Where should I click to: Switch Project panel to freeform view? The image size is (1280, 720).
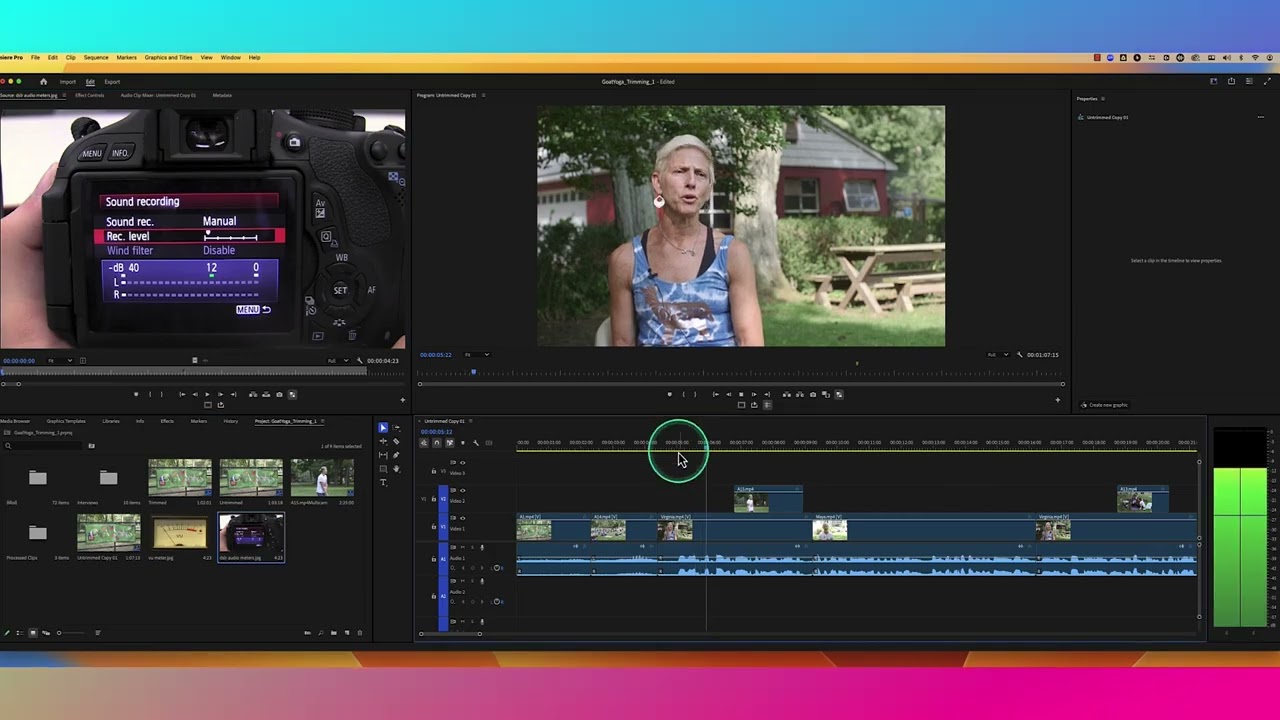[46, 633]
